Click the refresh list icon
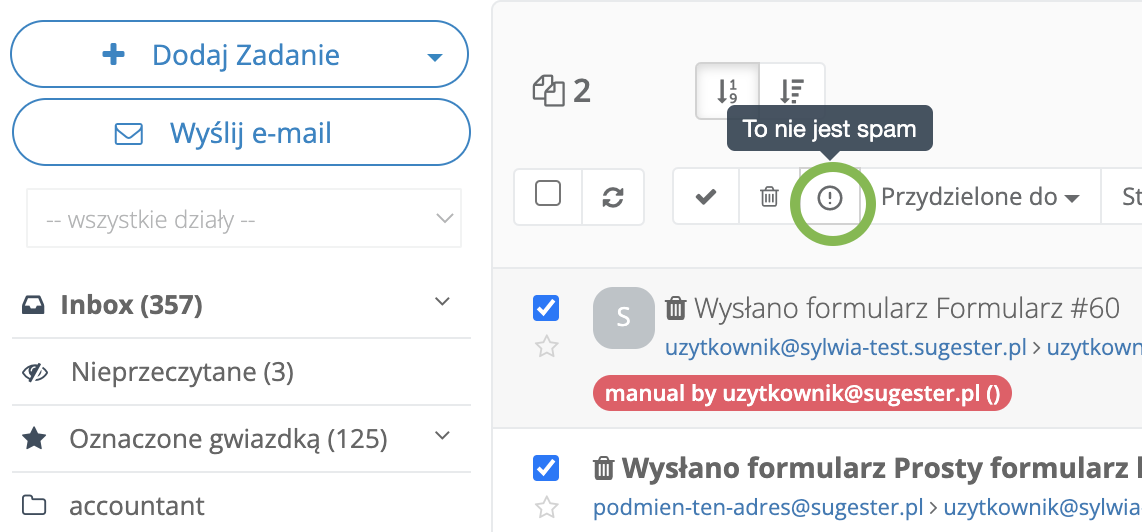1142x532 pixels. (613, 197)
